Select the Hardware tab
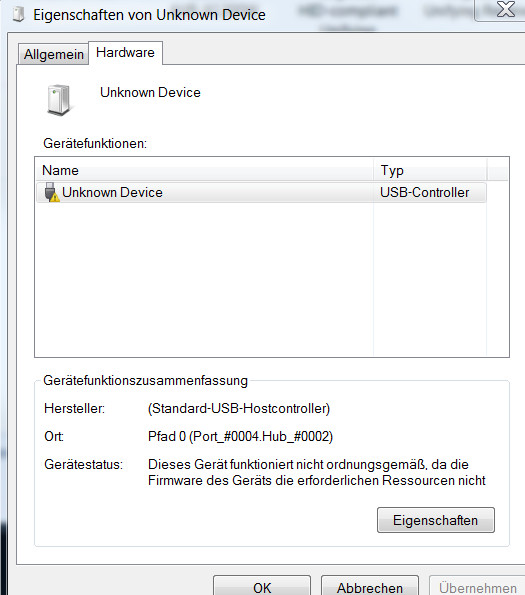The width and height of the screenshot is (525, 595). click(x=126, y=52)
